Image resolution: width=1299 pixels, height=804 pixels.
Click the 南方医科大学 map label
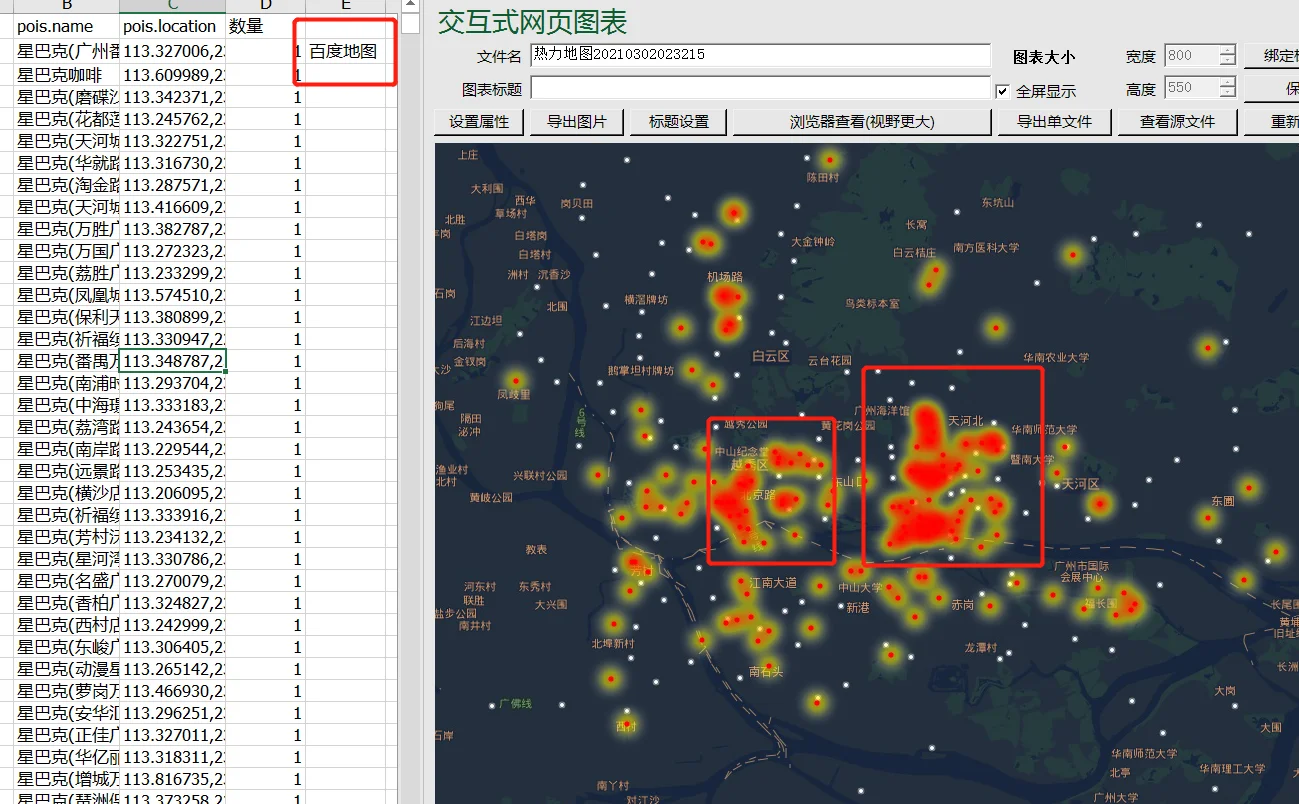tap(986, 248)
